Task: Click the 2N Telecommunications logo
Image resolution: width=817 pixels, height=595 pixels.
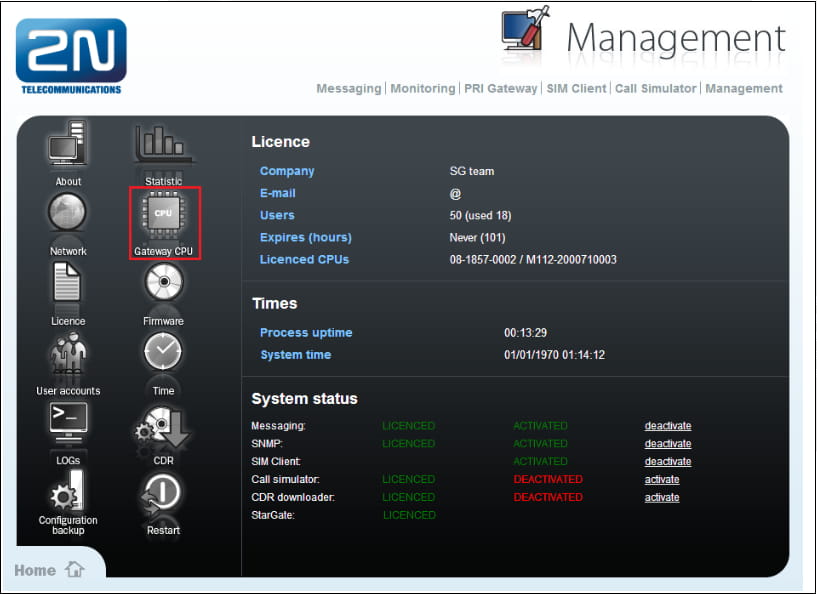Action: [x=71, y=56]
